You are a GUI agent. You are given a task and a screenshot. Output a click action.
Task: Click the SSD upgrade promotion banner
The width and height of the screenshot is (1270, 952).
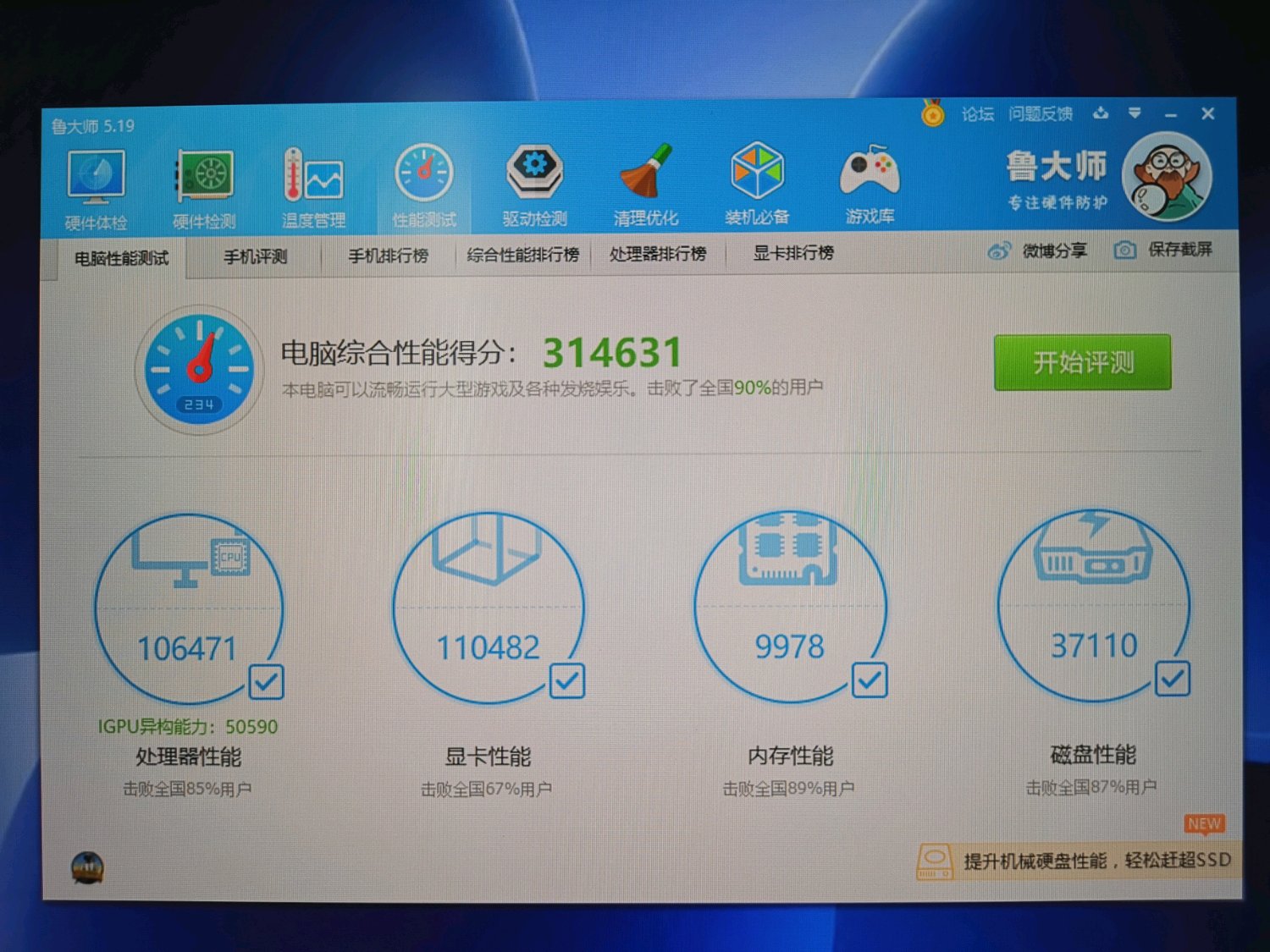pyautogui.click(x=1074, y=861)
